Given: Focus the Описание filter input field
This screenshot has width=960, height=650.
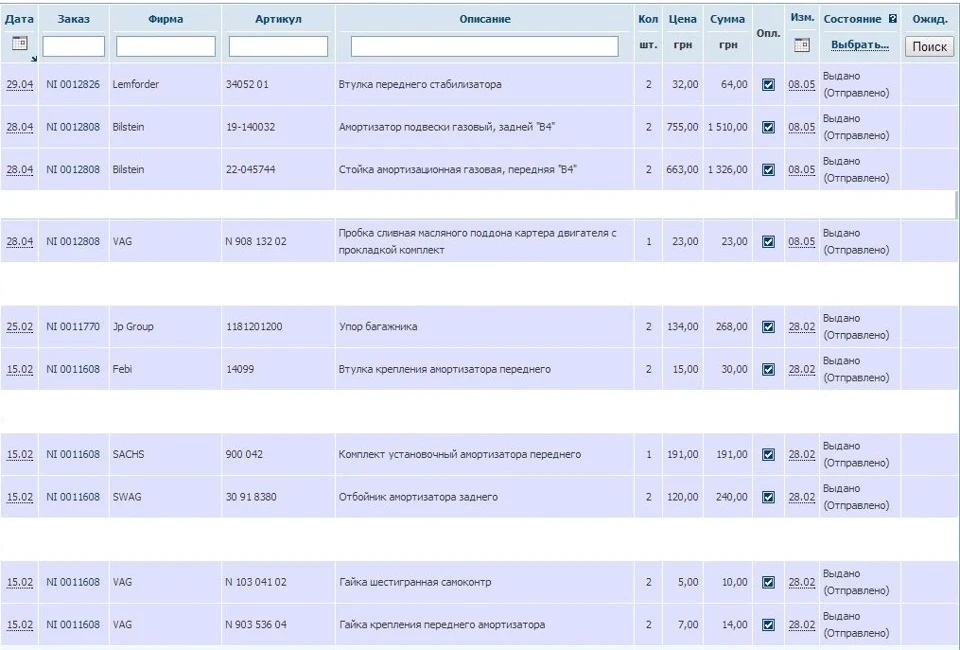Looking at the screenshot, I should 485,47.
